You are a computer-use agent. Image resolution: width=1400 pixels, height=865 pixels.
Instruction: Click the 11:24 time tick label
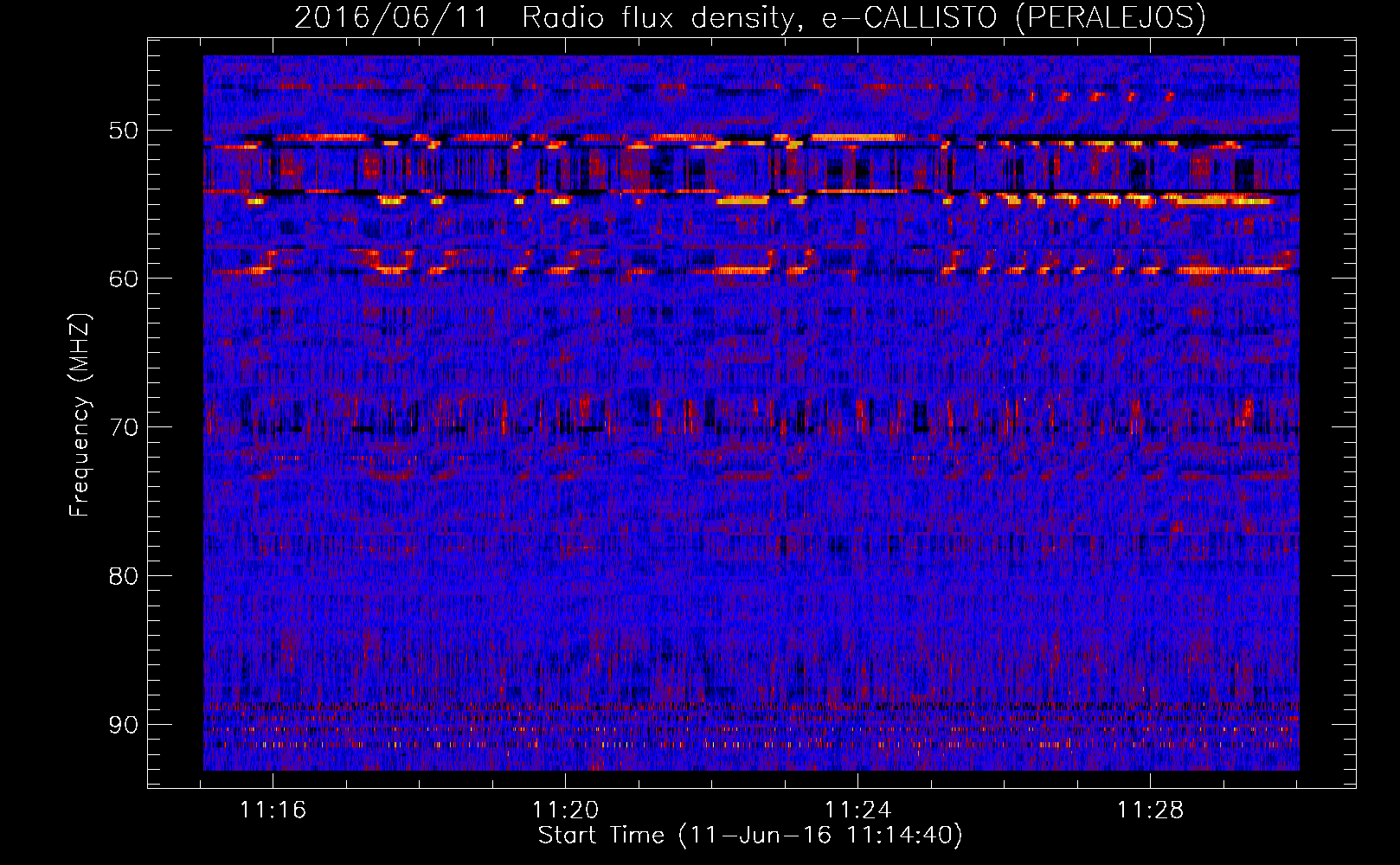tap(857, 811)
